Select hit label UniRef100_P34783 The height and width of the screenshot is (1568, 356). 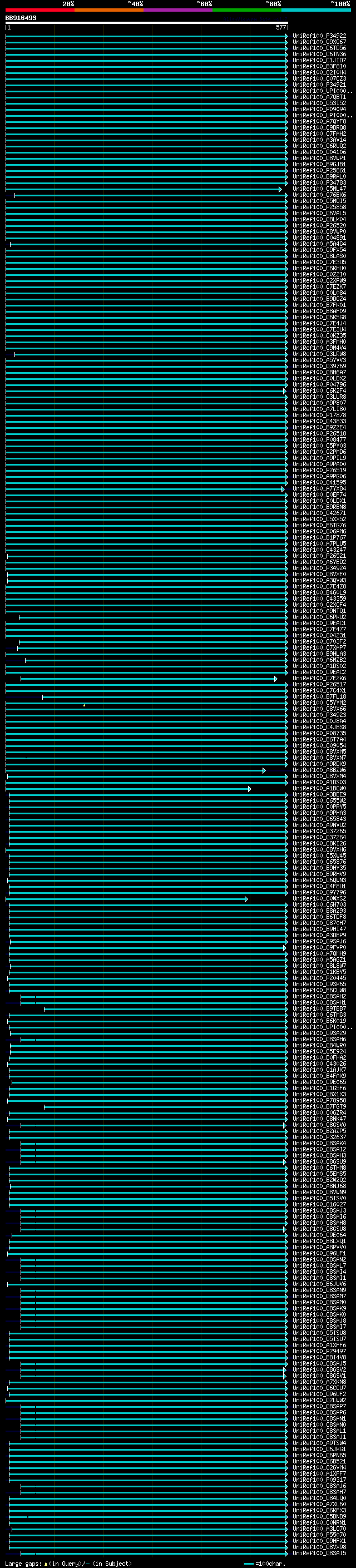pos(319,182)
